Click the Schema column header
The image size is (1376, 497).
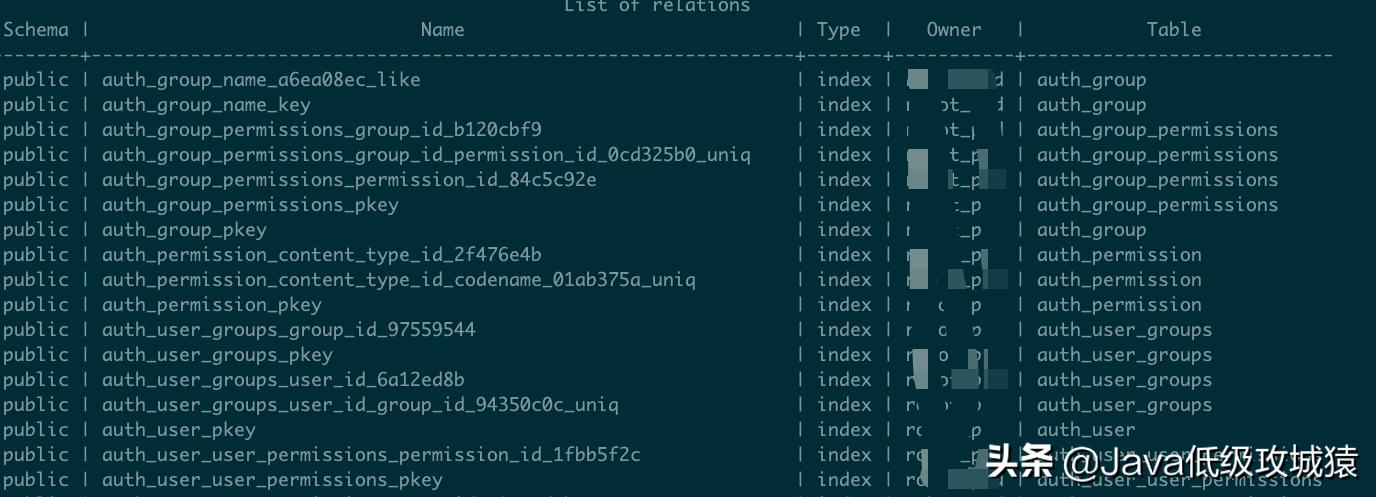point(35,30)
